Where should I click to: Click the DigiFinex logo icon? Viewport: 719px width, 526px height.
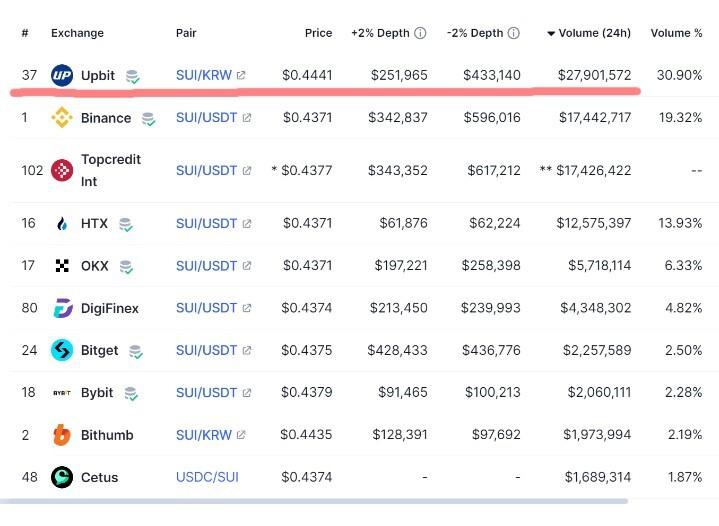click(x=62, y=308)
